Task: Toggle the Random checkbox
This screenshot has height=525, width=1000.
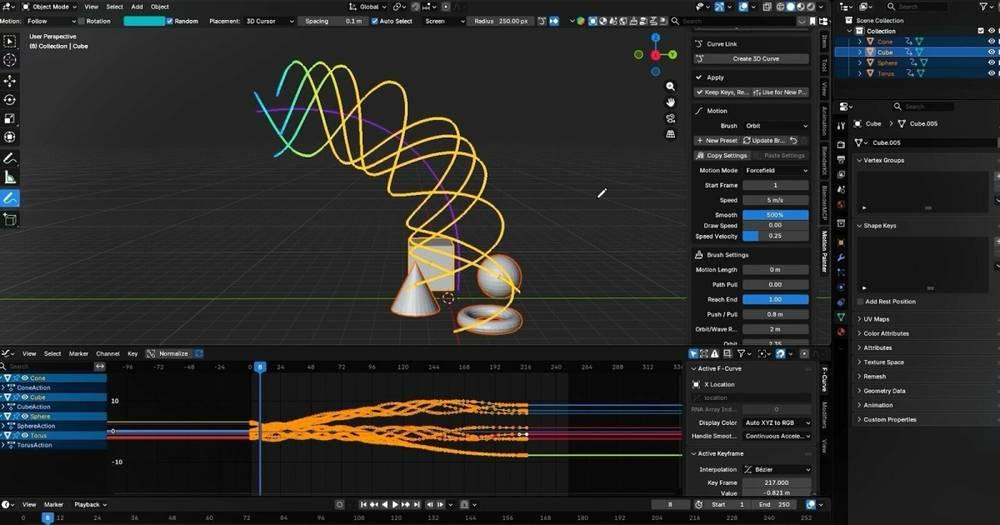Action: pyautogui.click(x=170, y=21)
